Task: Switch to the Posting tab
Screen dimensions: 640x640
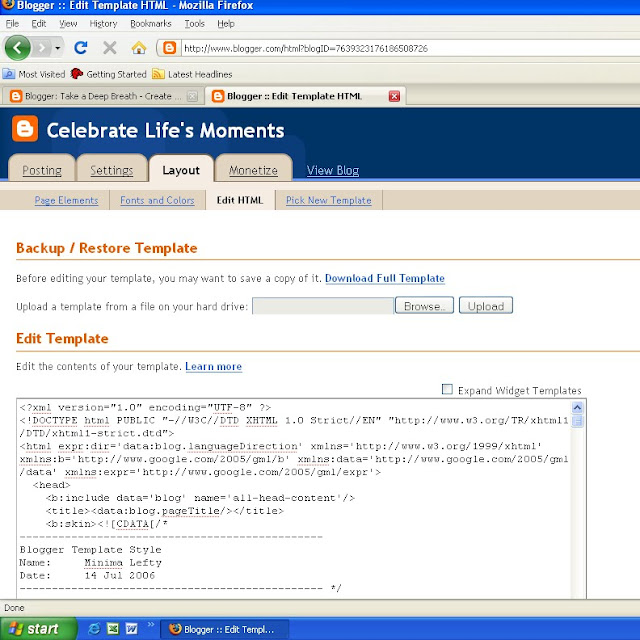Action: (42, 169)
